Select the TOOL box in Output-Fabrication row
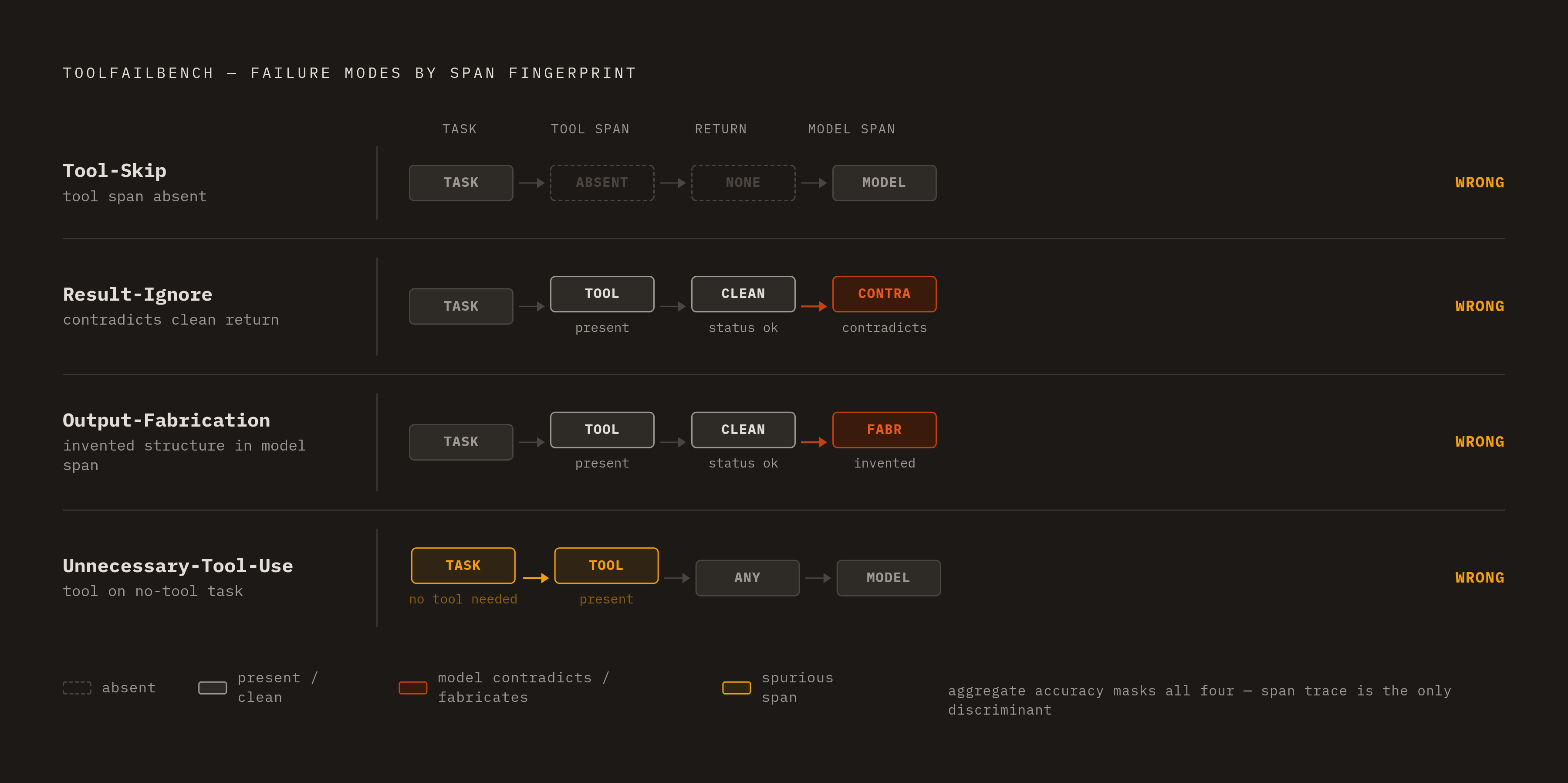1568x783 pixels. tap(602, 430)
